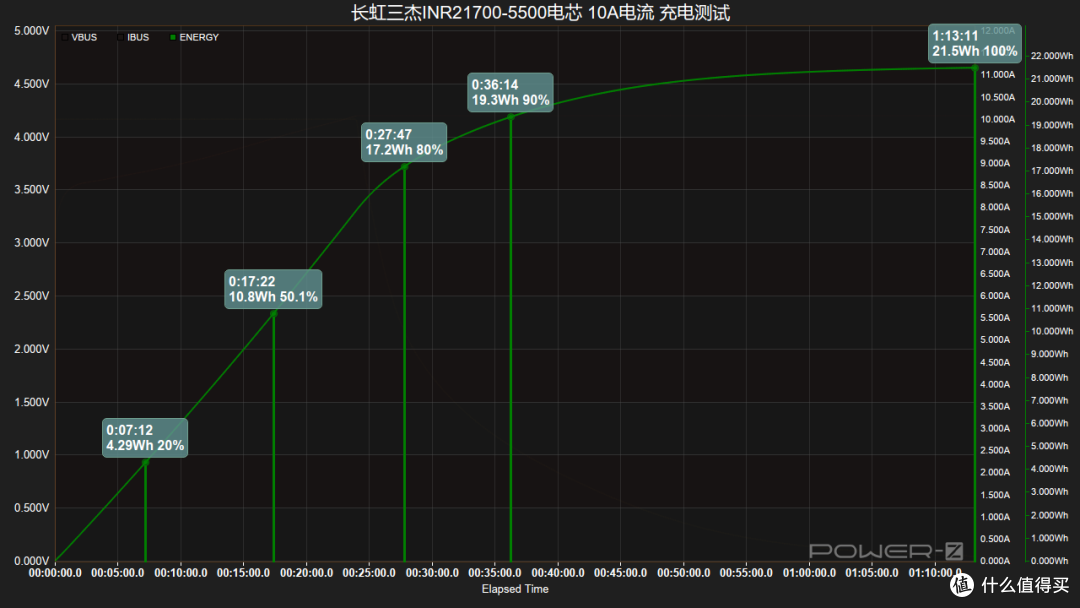Click the 6.000Wh energy axis label
This screenshot has height=608, width=1080.
pos(1050,423)
